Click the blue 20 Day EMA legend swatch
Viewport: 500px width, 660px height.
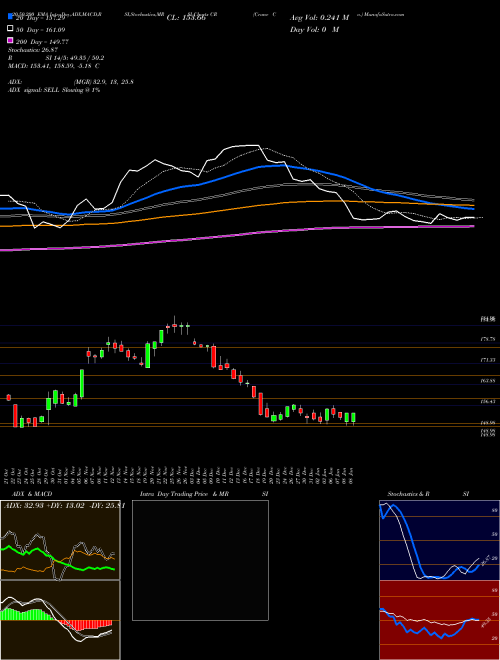coord(10,17)
